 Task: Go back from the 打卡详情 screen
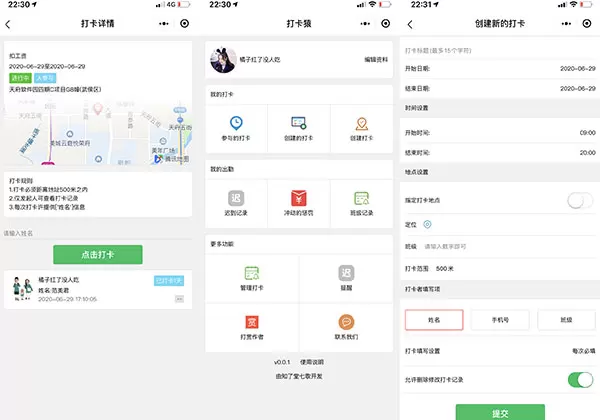8,24
